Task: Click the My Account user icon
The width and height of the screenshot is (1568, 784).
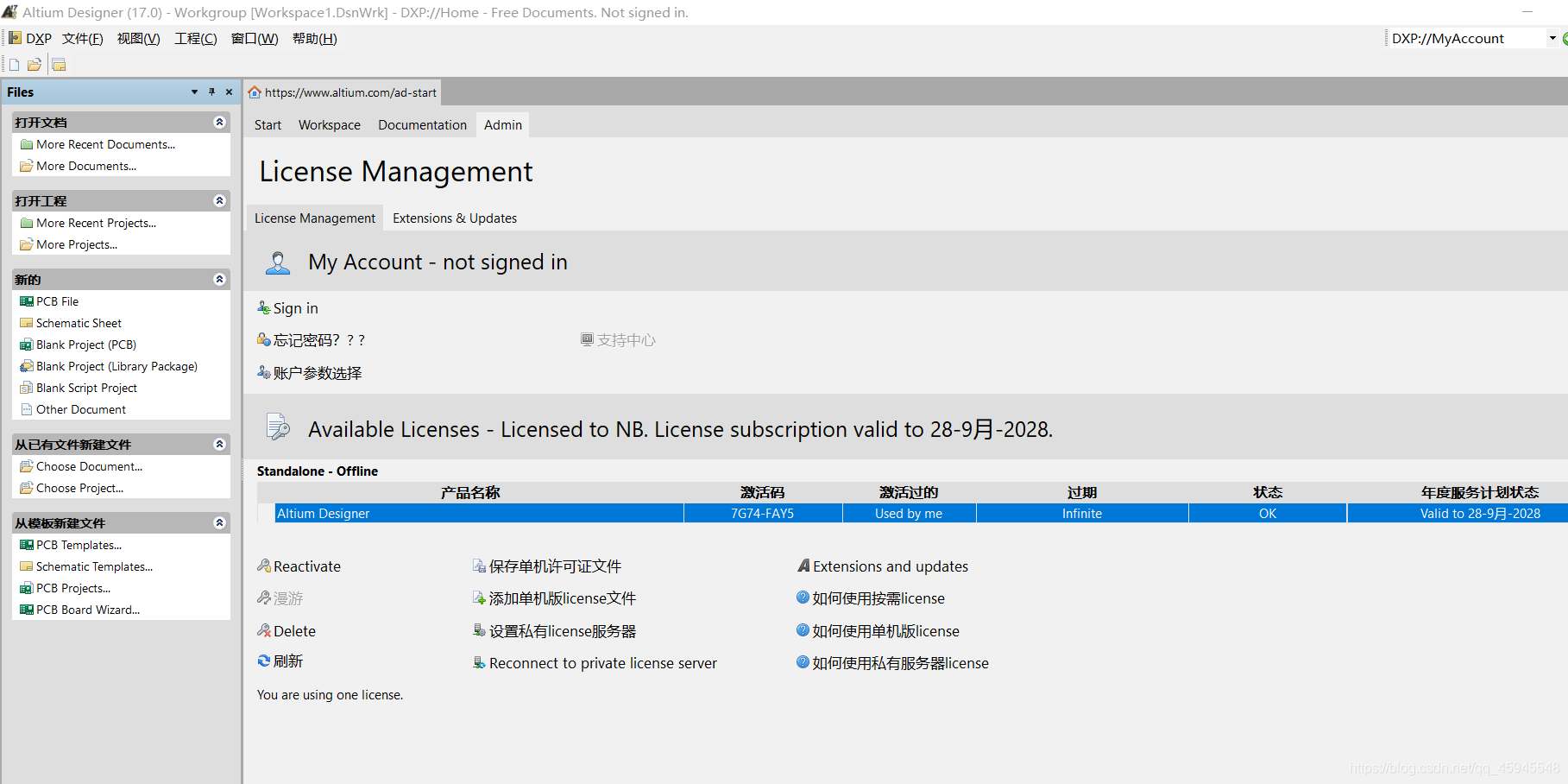Action: click(278, 262)
